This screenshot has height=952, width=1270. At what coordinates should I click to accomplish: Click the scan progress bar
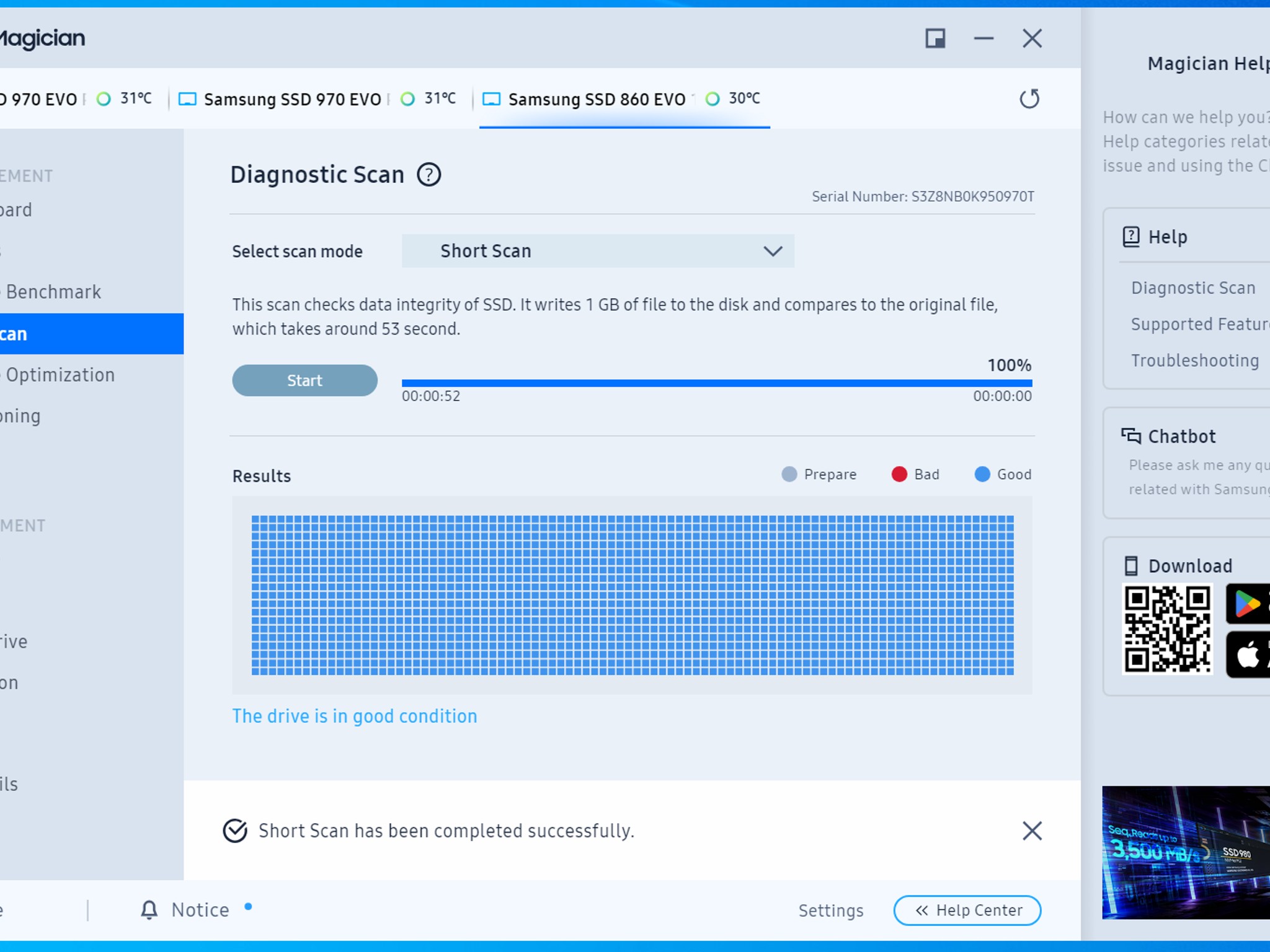pos(717,383)
